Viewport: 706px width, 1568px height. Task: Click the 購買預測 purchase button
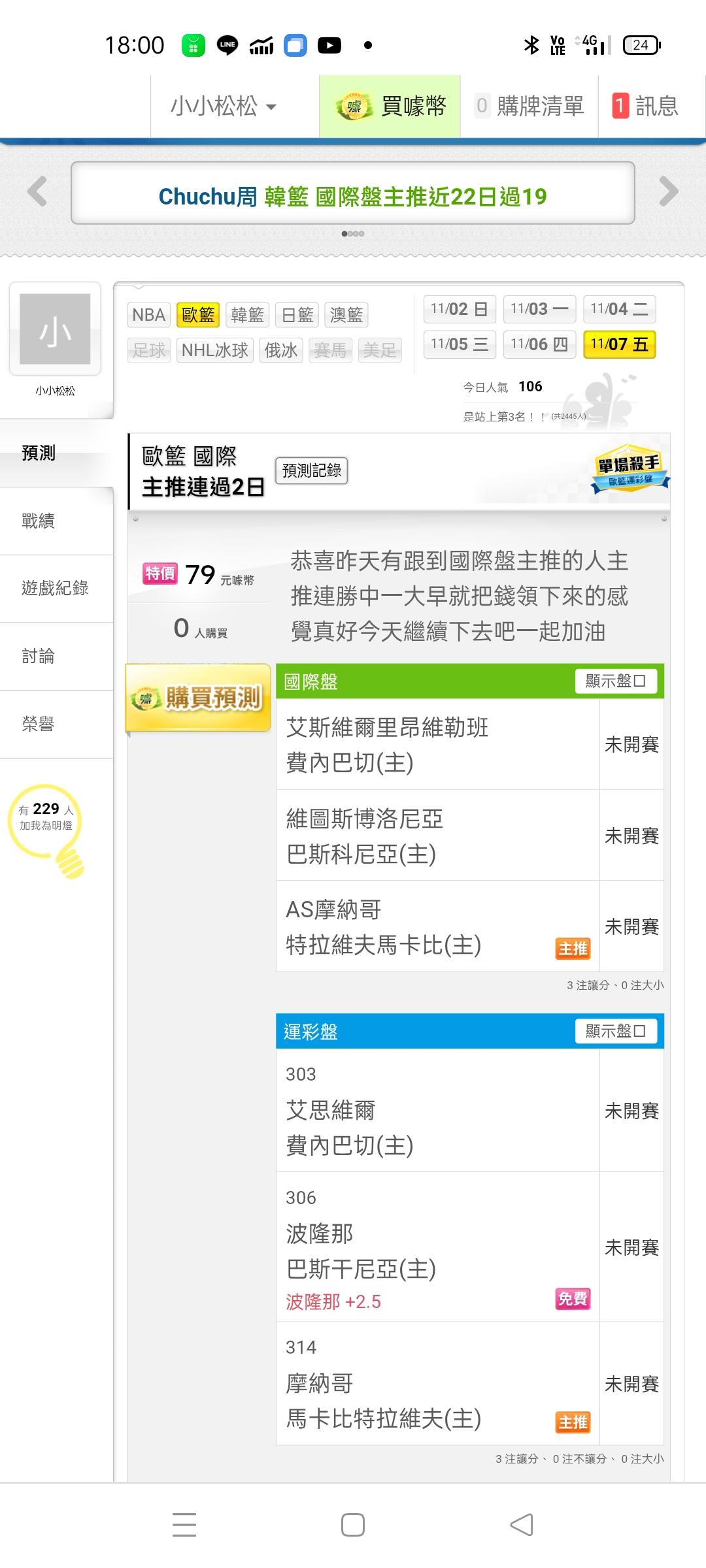[x=199, y=698]
